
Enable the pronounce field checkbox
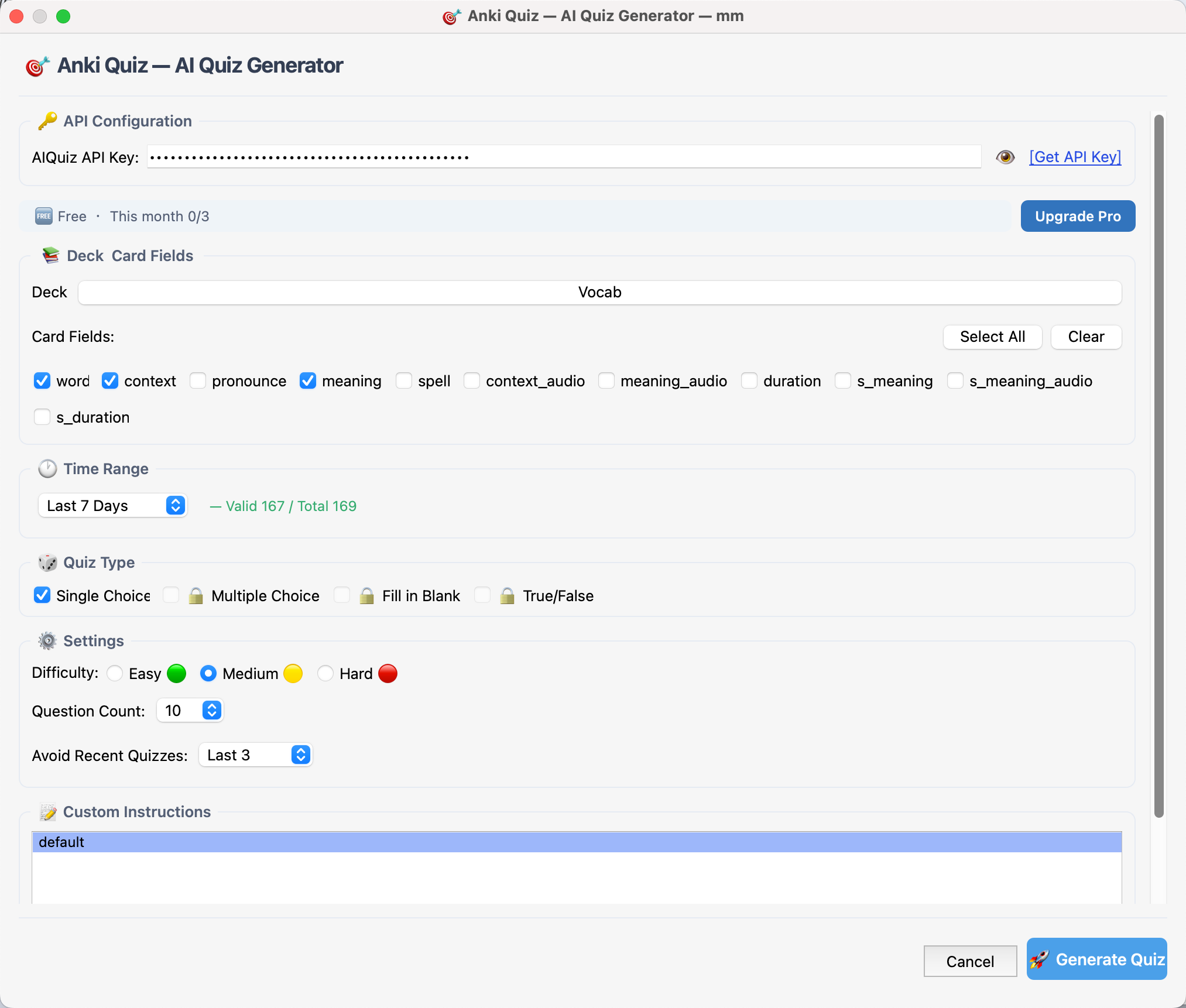point(198,381)
